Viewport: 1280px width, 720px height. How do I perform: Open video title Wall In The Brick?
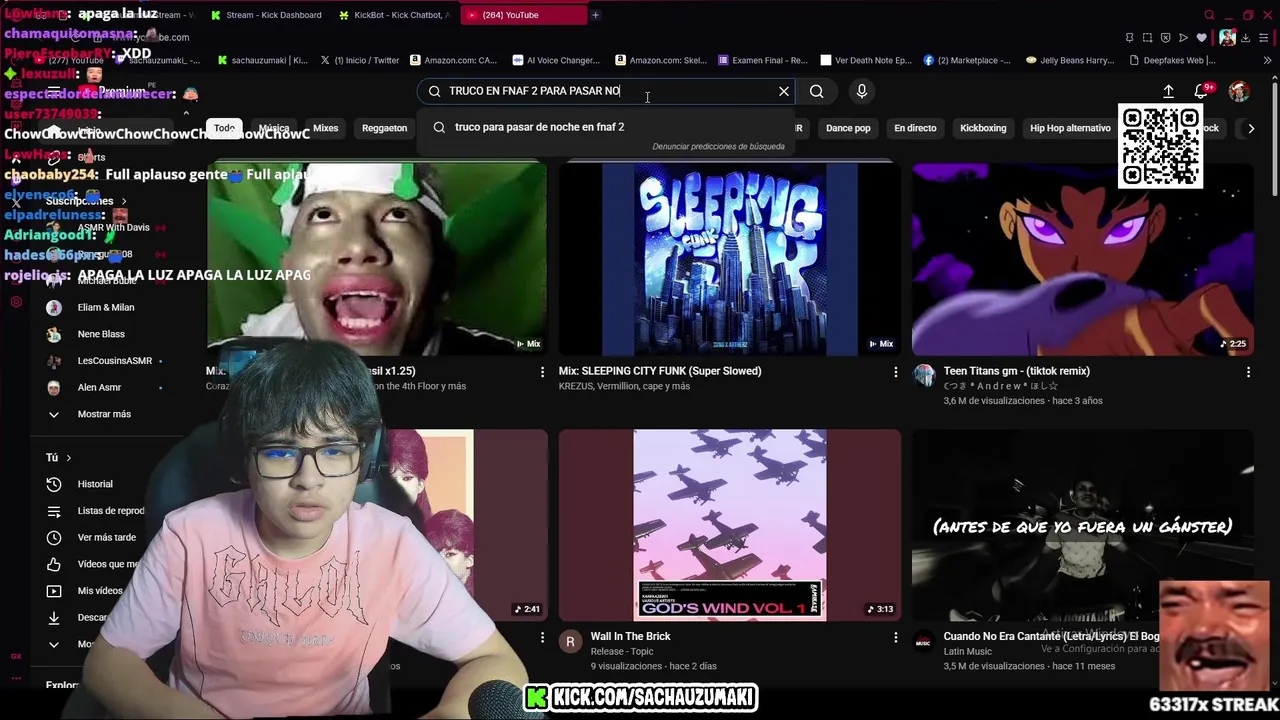pos(630,636)
